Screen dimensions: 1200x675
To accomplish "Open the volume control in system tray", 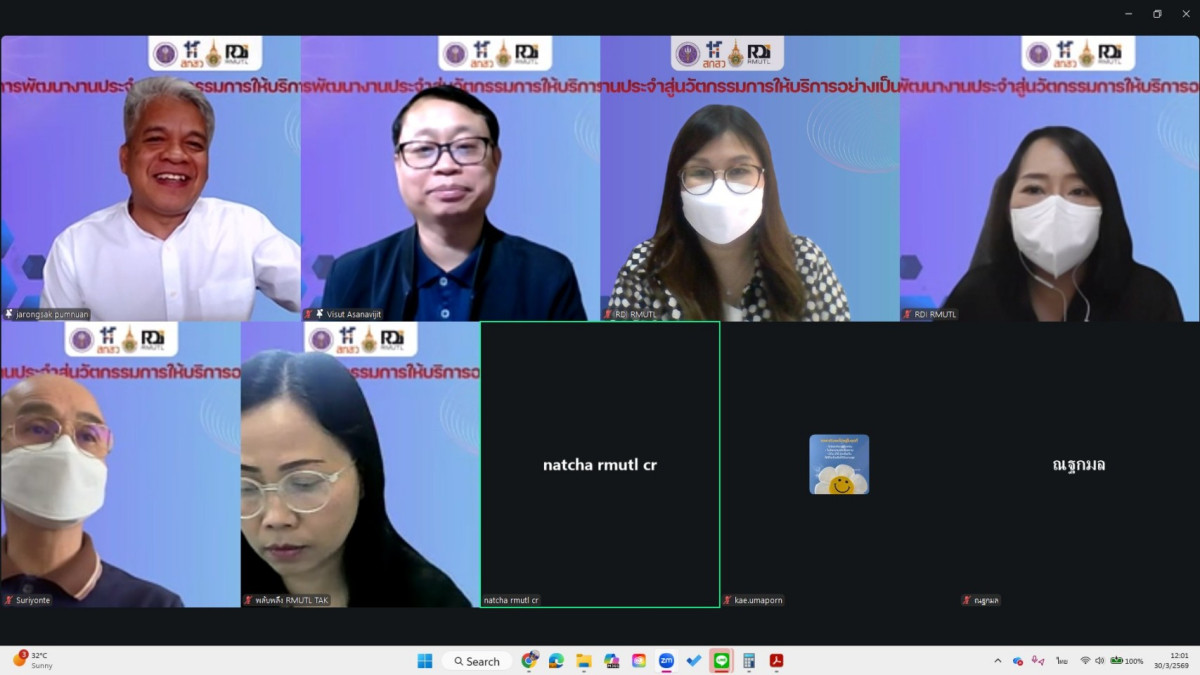I will coord(1100,661).
